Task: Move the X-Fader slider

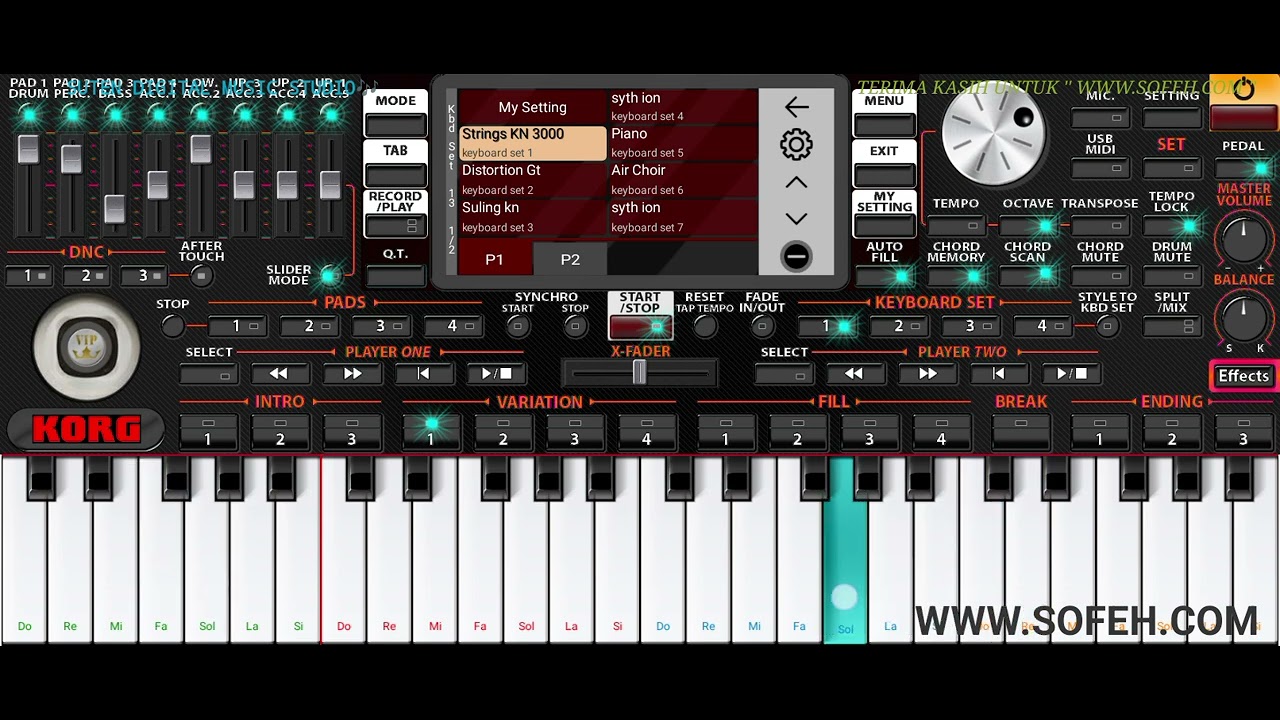Action: tap(639, 373)
